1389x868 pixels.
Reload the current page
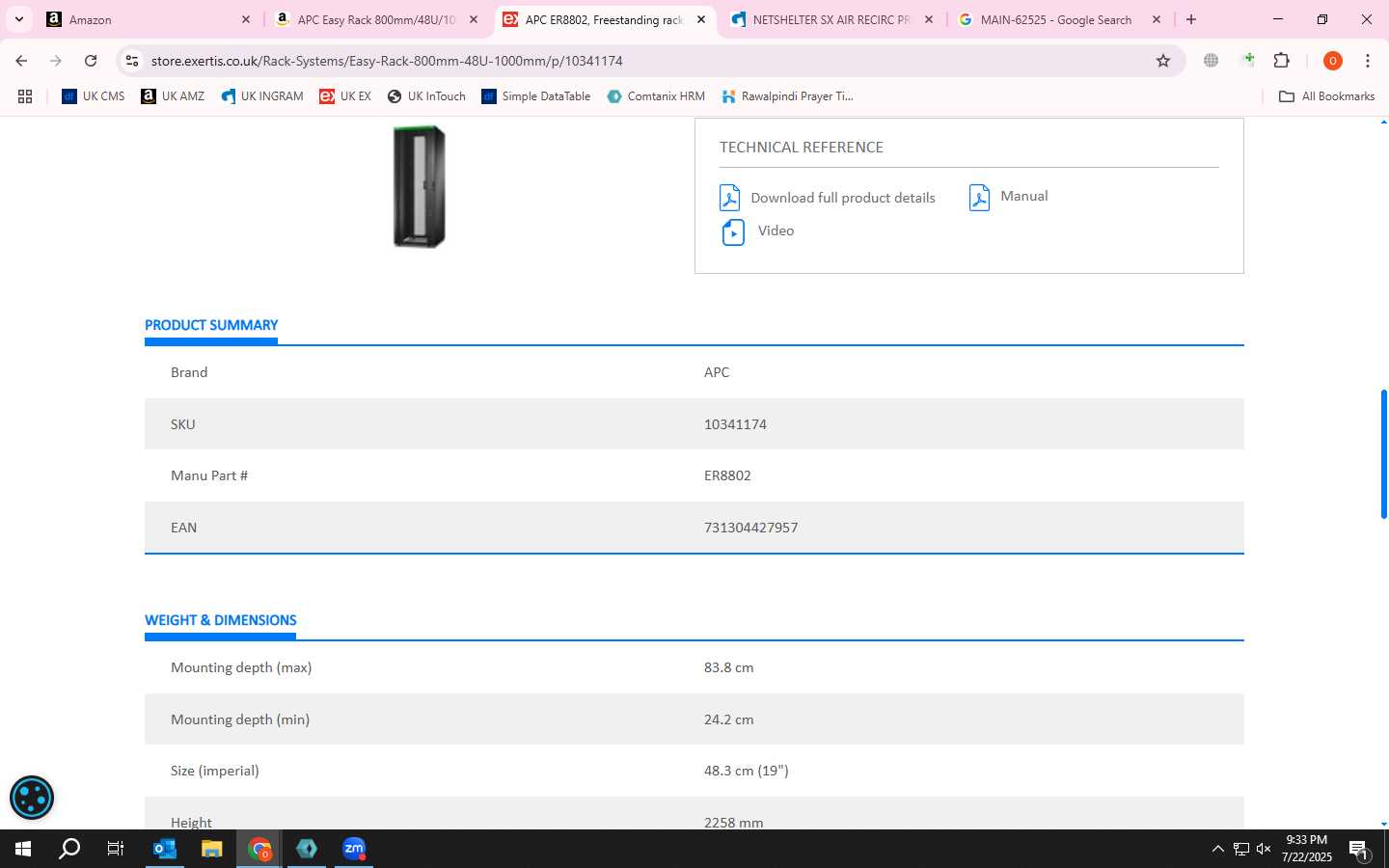pos(91,61)
